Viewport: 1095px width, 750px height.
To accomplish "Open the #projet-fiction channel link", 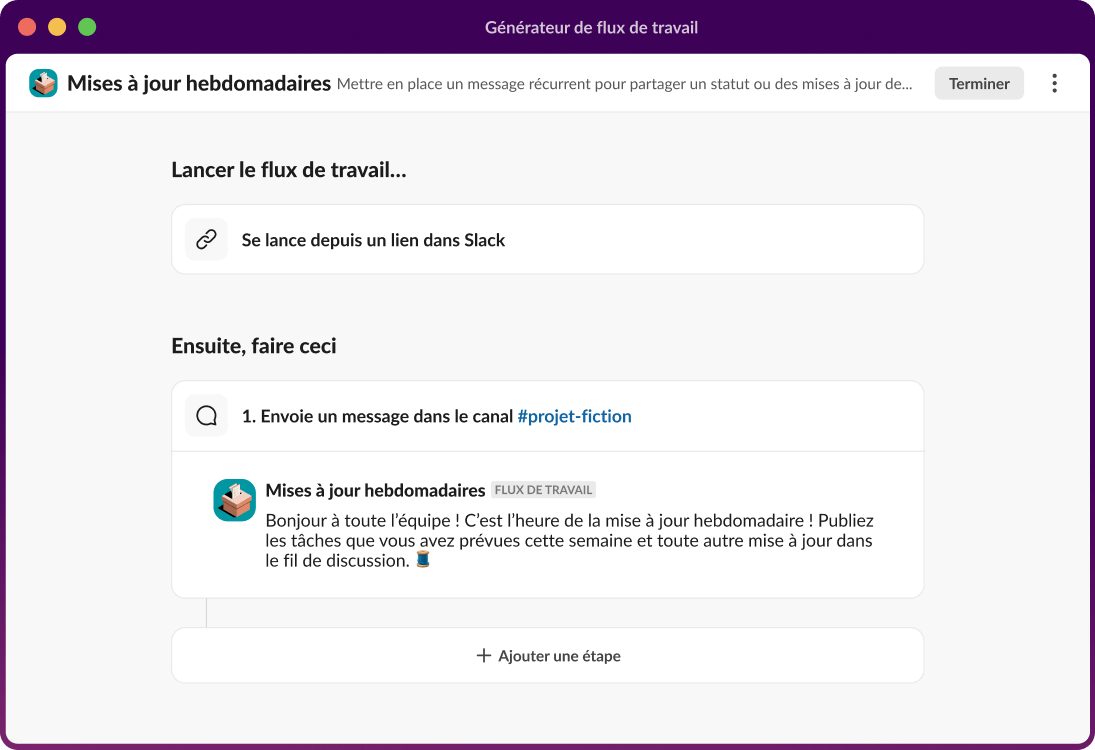I will (x=575, y=416).
